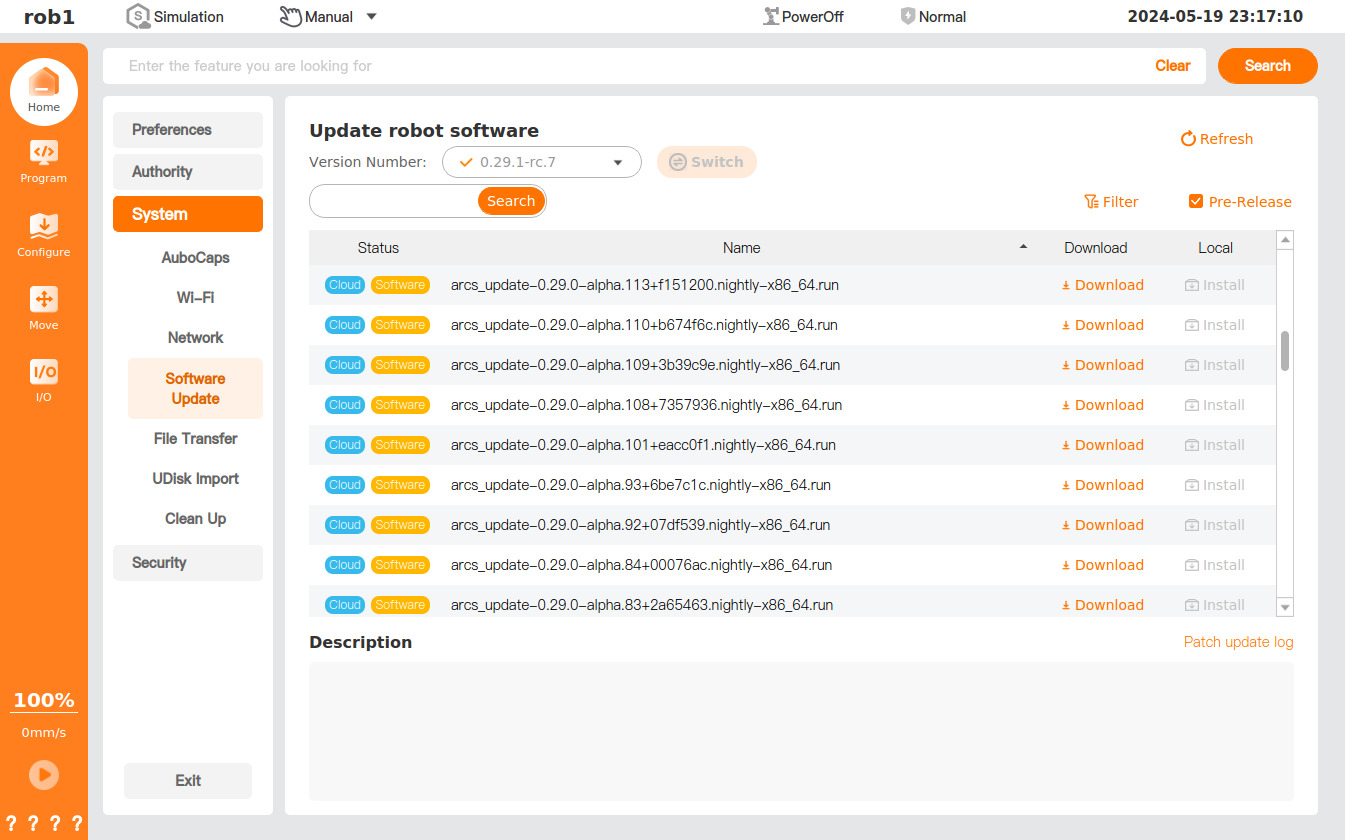Screen dimensions: 1345x840
Task: Click the Refresh icon button
Action: tap(1188, 139)
